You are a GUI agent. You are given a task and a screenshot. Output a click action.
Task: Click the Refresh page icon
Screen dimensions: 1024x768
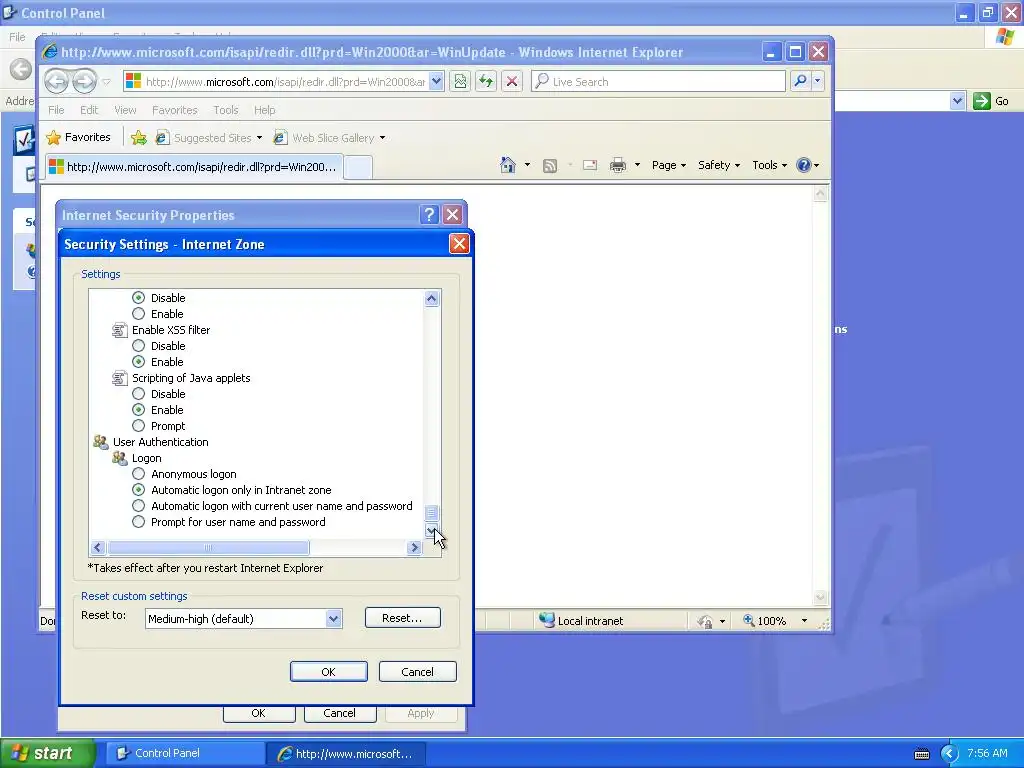(486, 82)
